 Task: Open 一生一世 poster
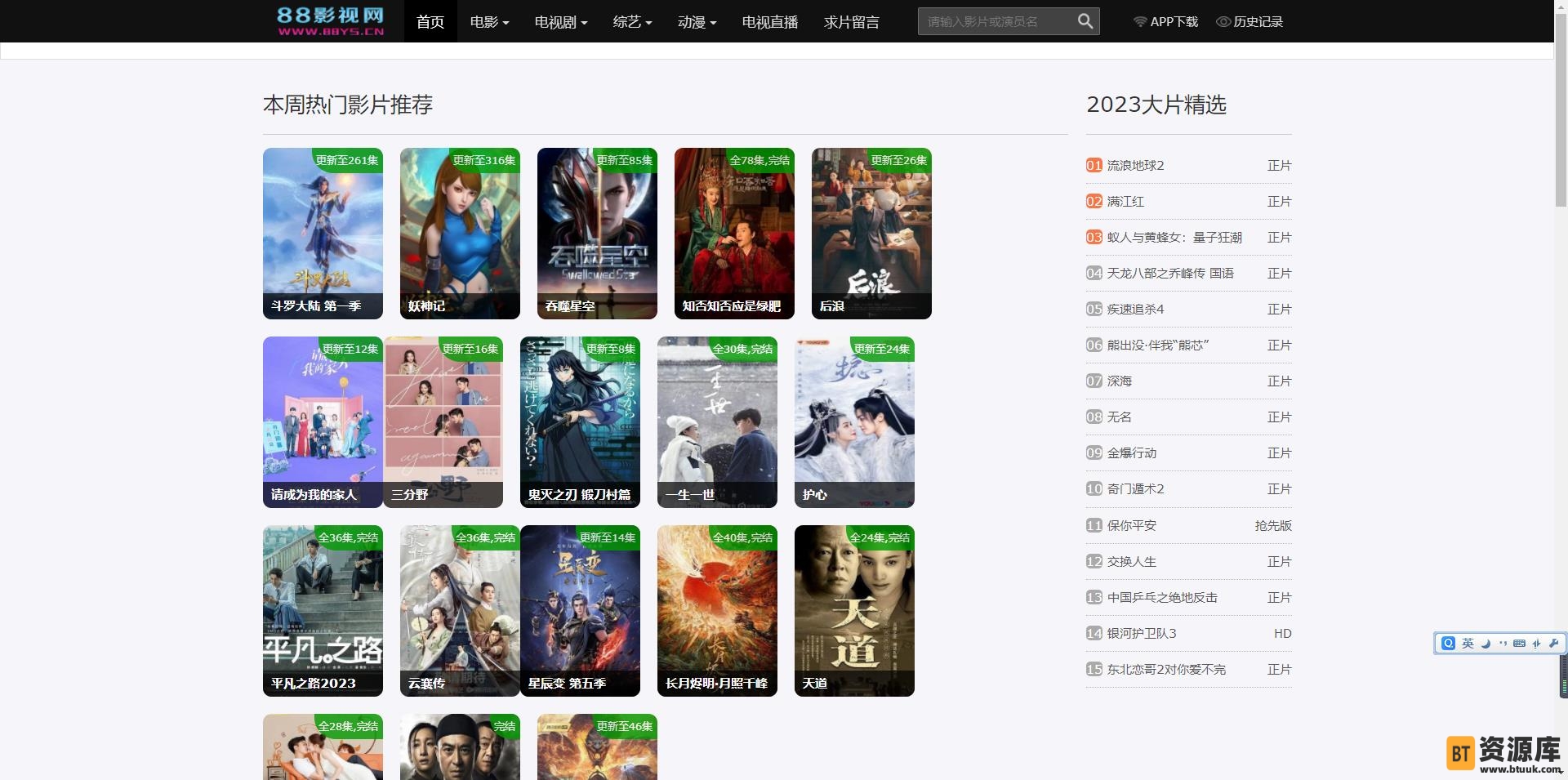pyautogui.click(x=717, y=422)
